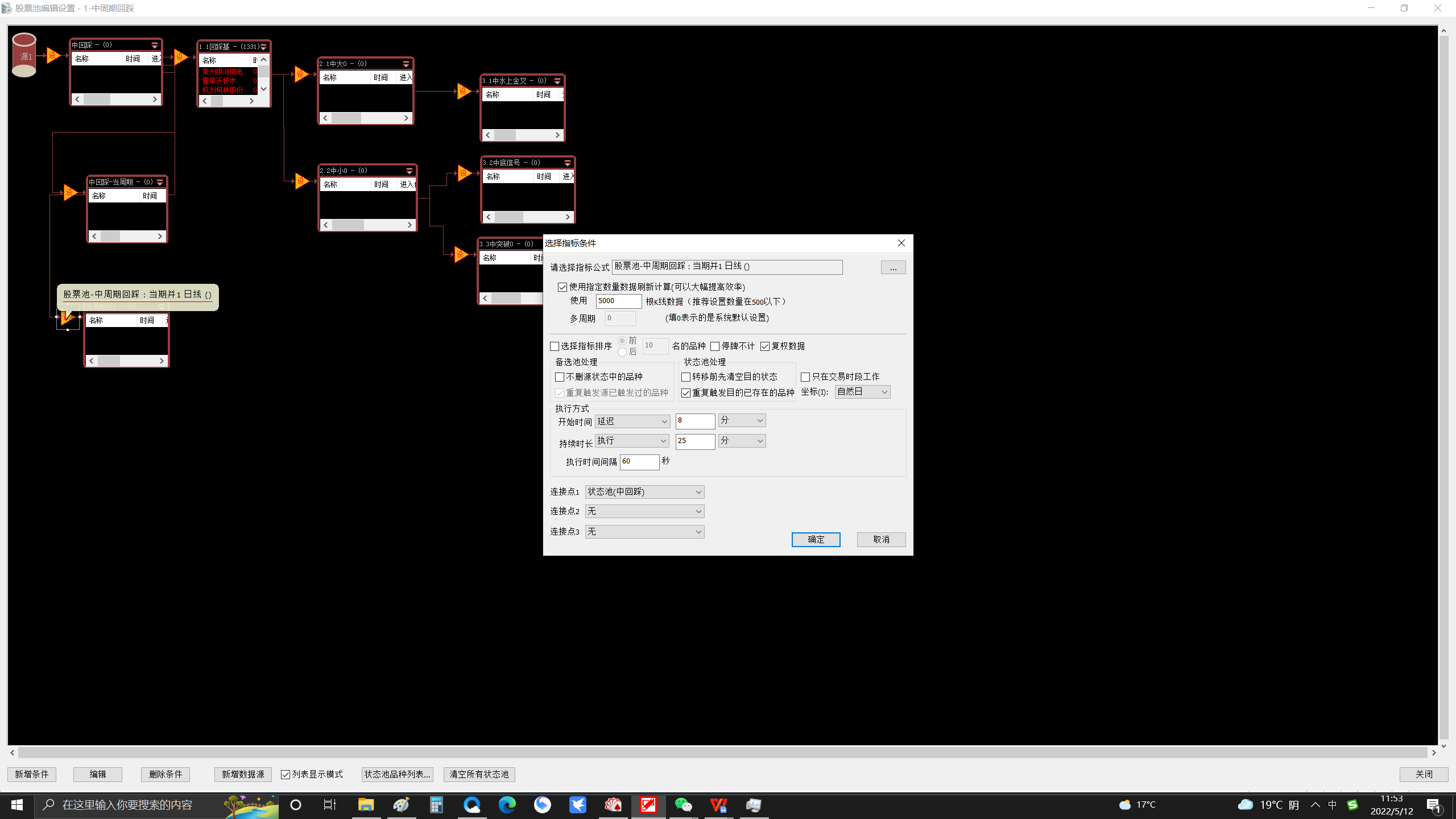Open menu icon on 1.1回踩基 pool header
The image size is (1456, 819).
(x=263, y=47)
